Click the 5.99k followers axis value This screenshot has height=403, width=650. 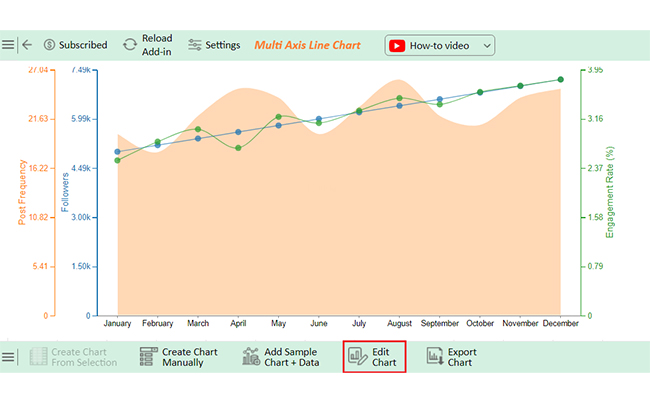[81, 119]
